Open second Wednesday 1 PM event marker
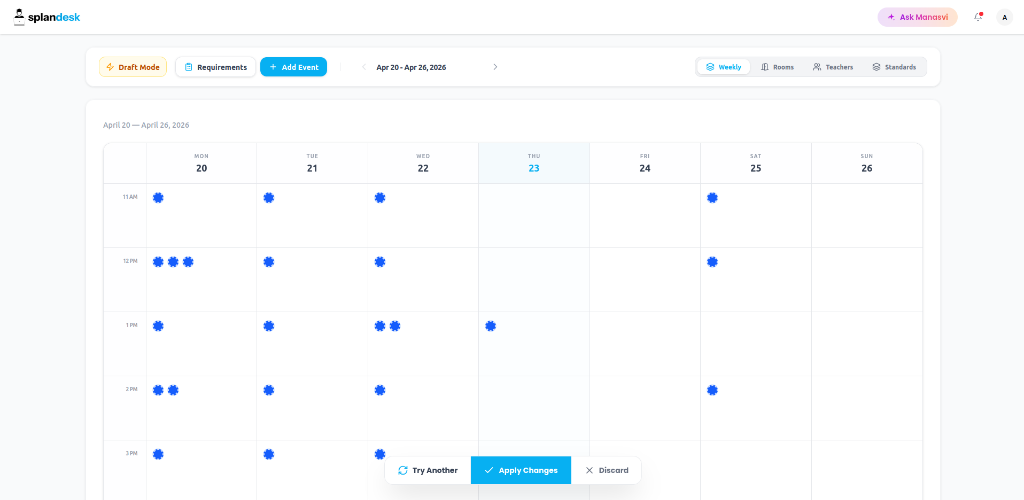This screenshot has width=1024, height=500. (x=394, y=326)
